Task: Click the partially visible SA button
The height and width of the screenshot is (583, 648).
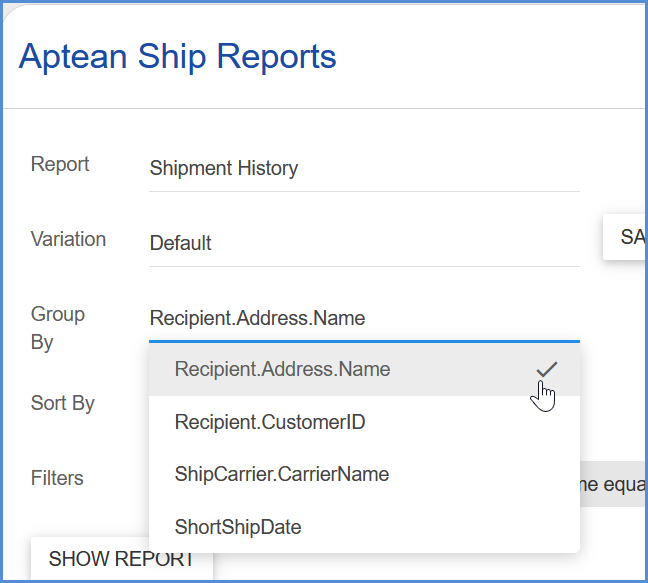Action: 625,237
